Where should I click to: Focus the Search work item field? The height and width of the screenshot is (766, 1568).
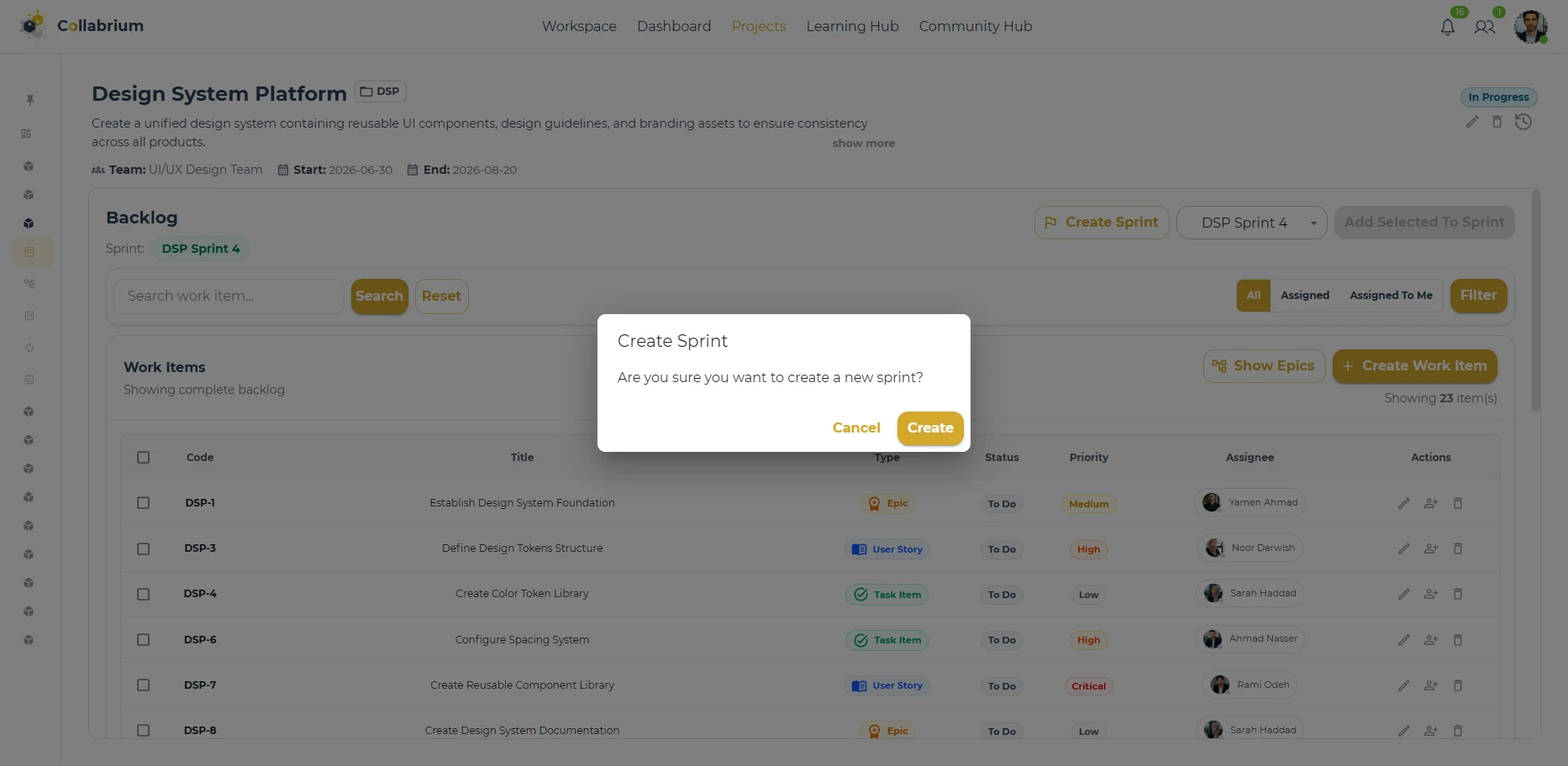(x=229, y=296)
